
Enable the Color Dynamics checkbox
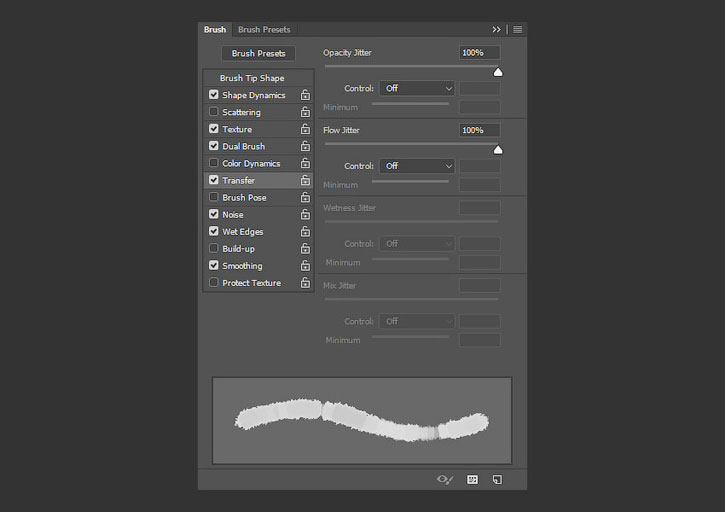click(x=214, y=163)
